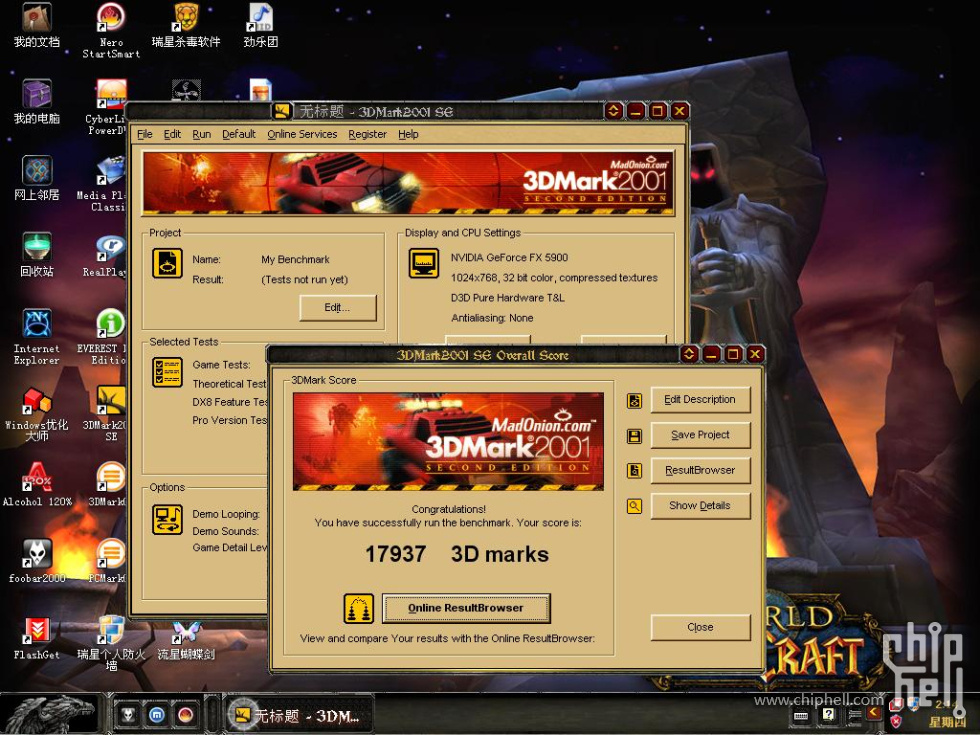Open the 我的文档 desktop icon
Screen dimensions: 980x735
tap(37, 25)
